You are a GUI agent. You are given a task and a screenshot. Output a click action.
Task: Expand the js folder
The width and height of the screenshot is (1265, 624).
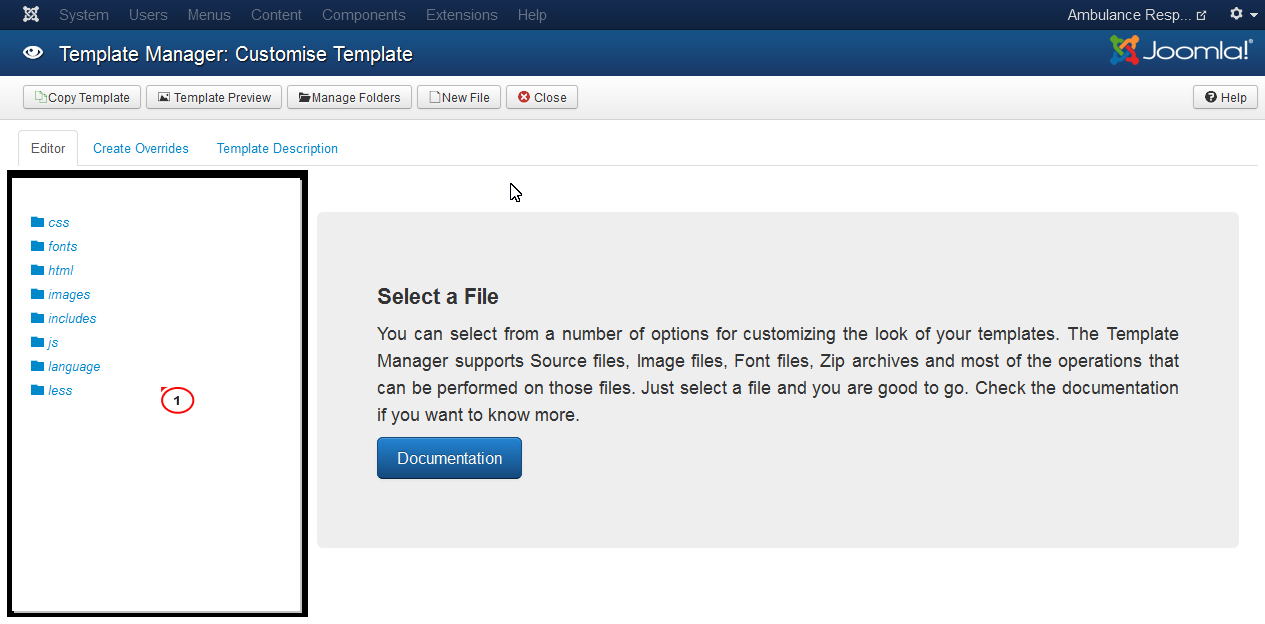click(x=53, y=342)
